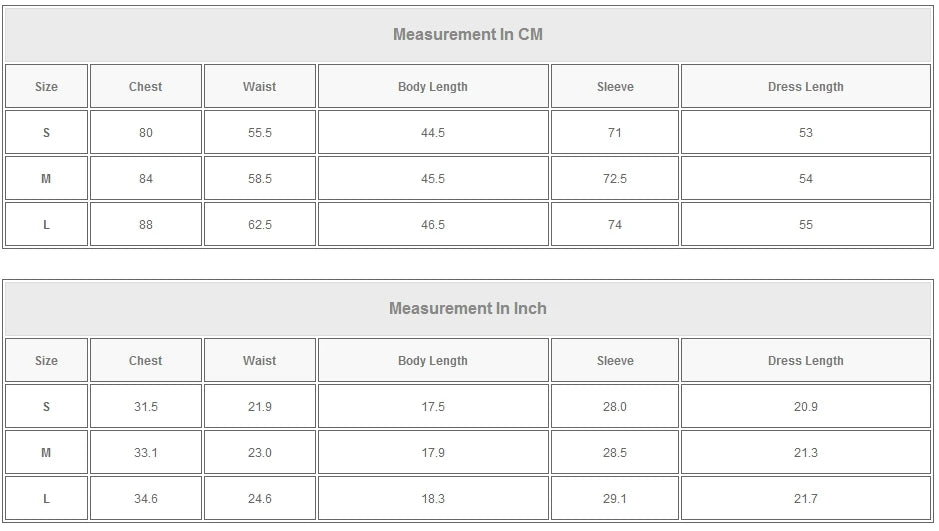Select the sleeve value 72.5 cell

[x=615, y=179]
